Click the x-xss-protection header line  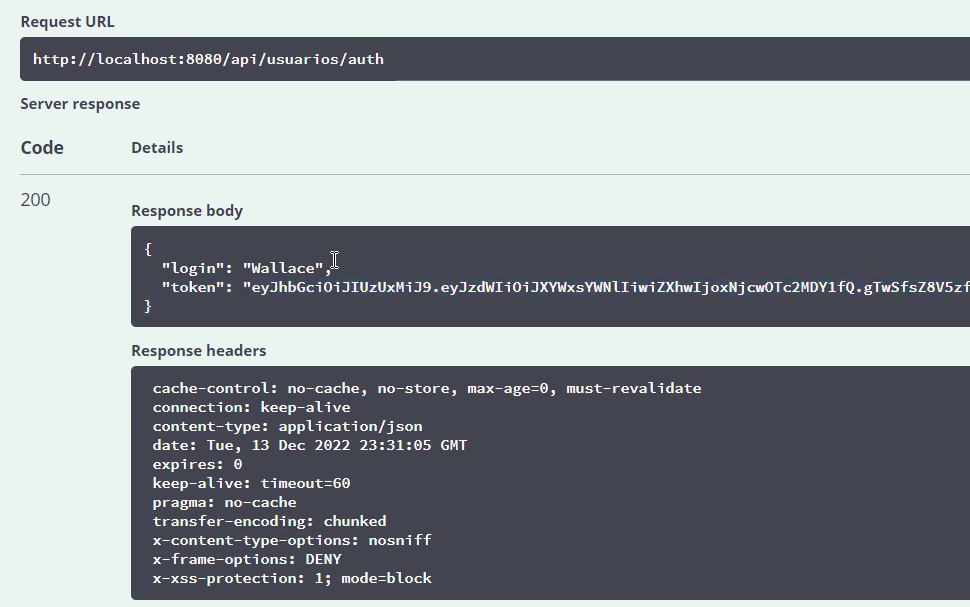point(291,578)
